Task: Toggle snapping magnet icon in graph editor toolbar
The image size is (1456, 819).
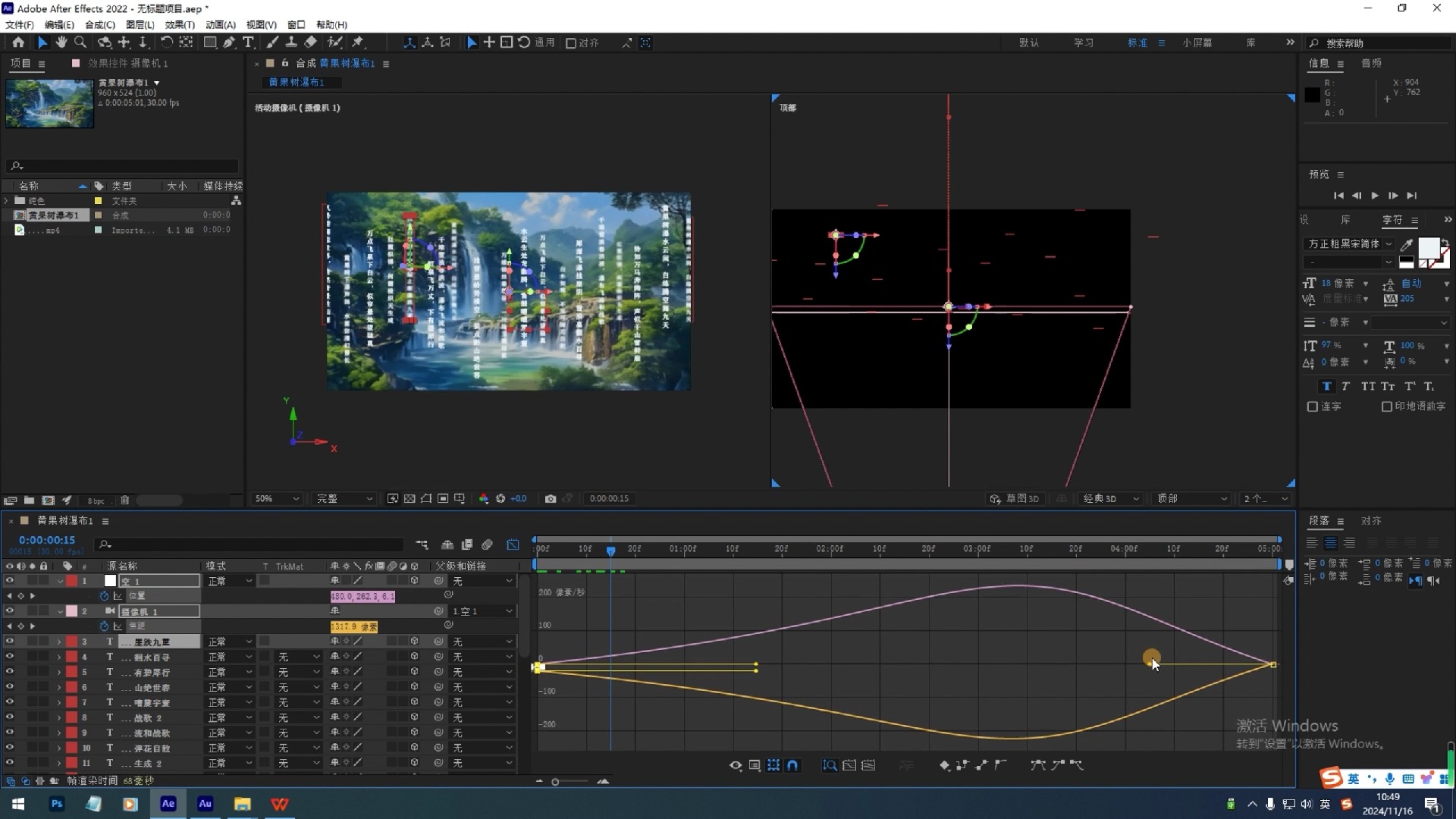Action: pyautogui.click(x=793, y=765)
